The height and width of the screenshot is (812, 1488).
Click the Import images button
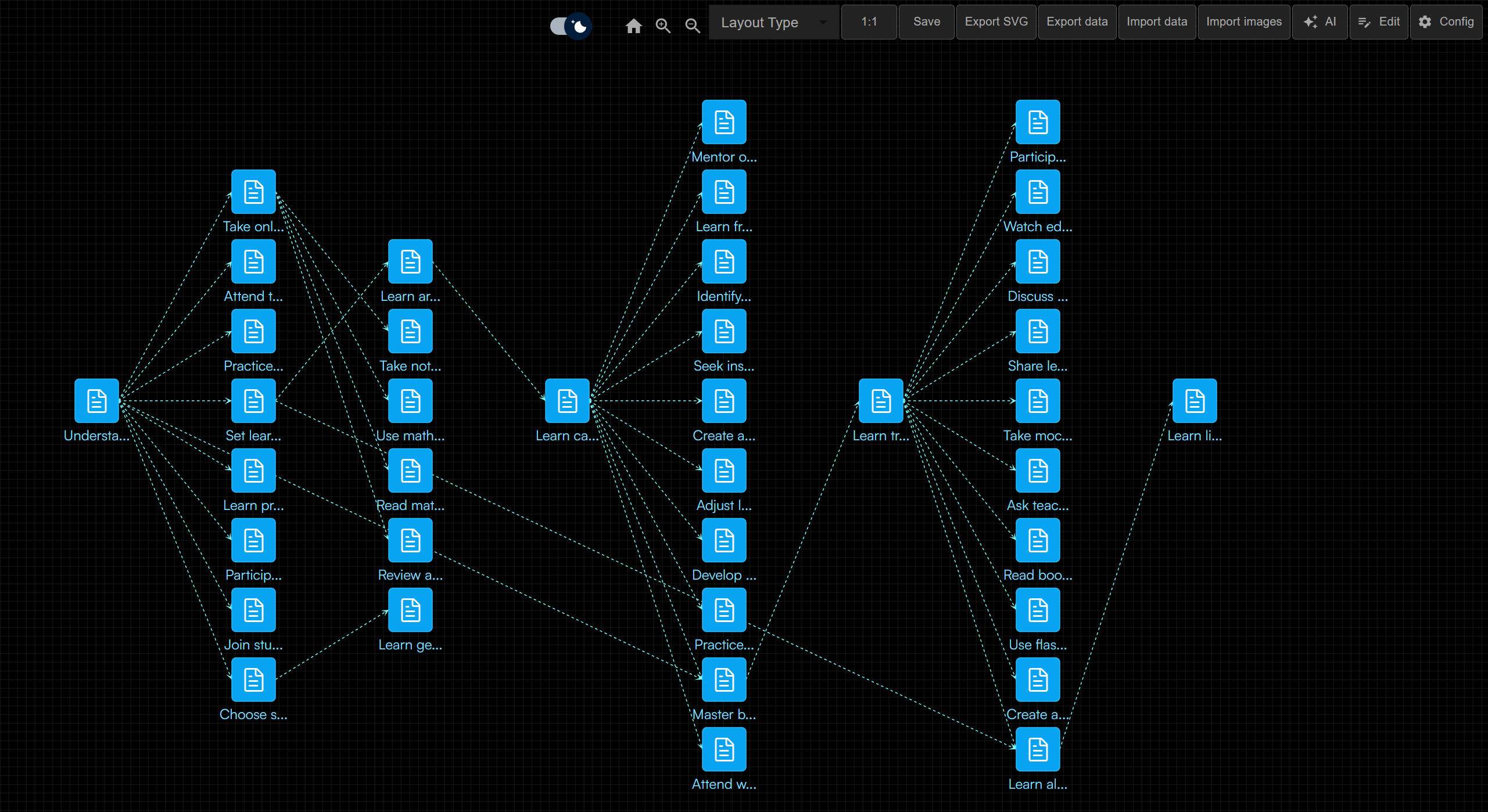[x=1243, y=22]
